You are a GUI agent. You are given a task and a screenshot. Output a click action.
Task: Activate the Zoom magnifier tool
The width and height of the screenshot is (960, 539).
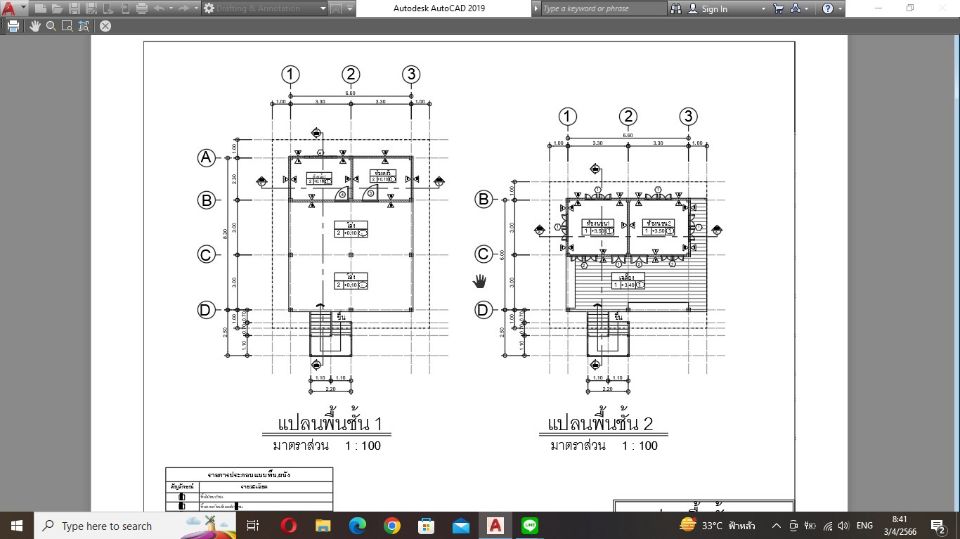pyautogui.click(x=50, y=26)
